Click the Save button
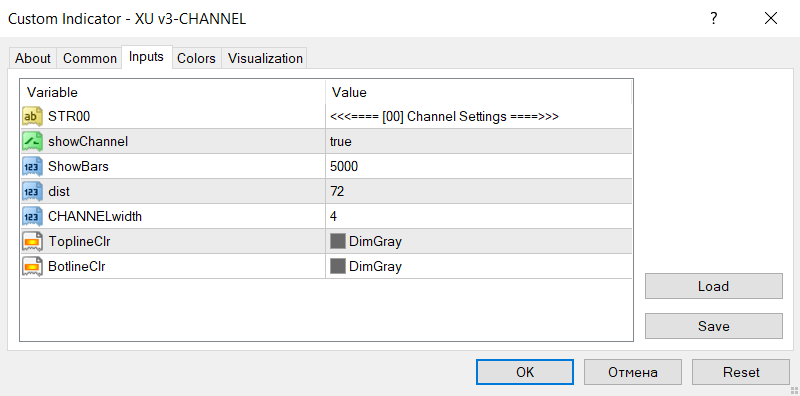The width and height of the screenshot is (800, 396). 713,326
